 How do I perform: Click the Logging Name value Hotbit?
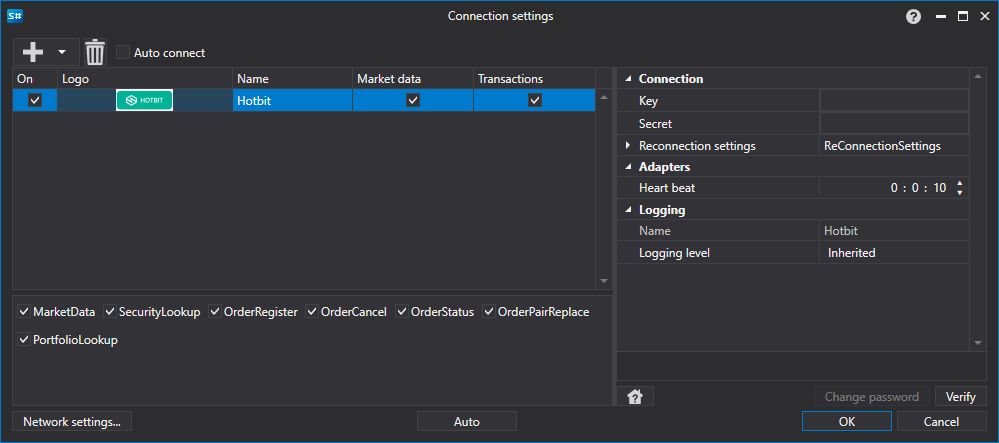[x=894, y=231]
